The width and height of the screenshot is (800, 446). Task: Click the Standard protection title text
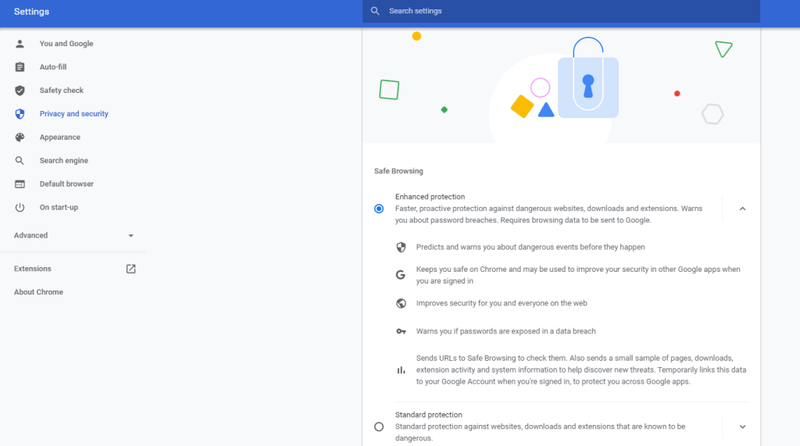tap(429, 415)
